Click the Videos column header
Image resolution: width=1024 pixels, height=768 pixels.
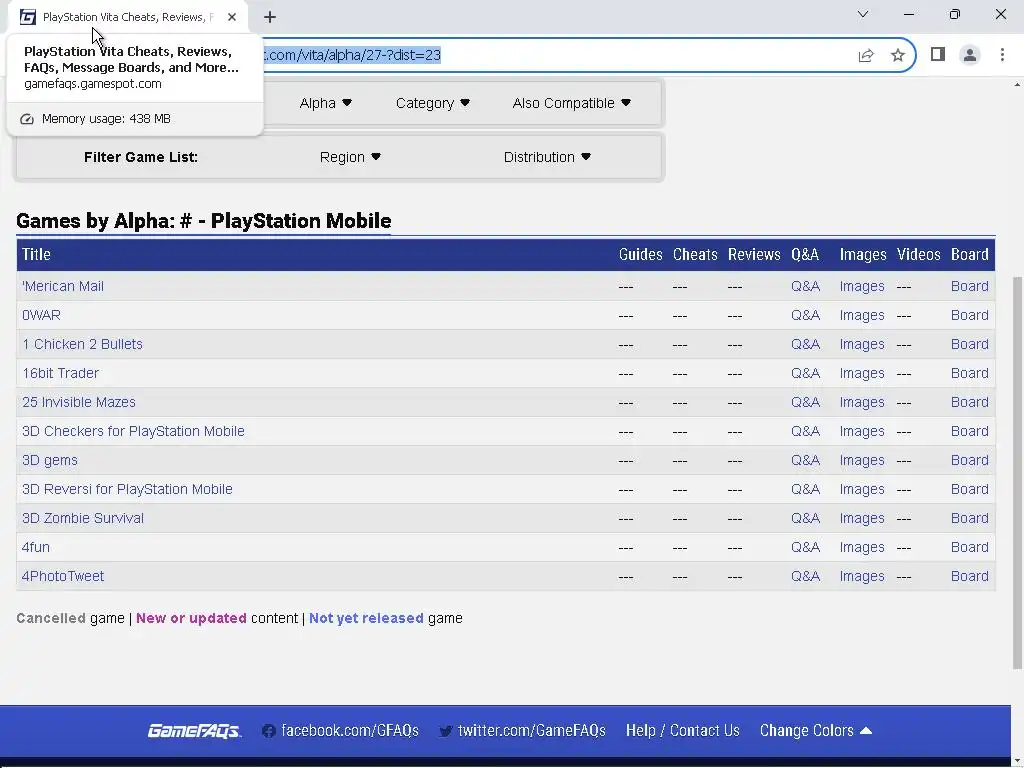(x=918, y=255)
